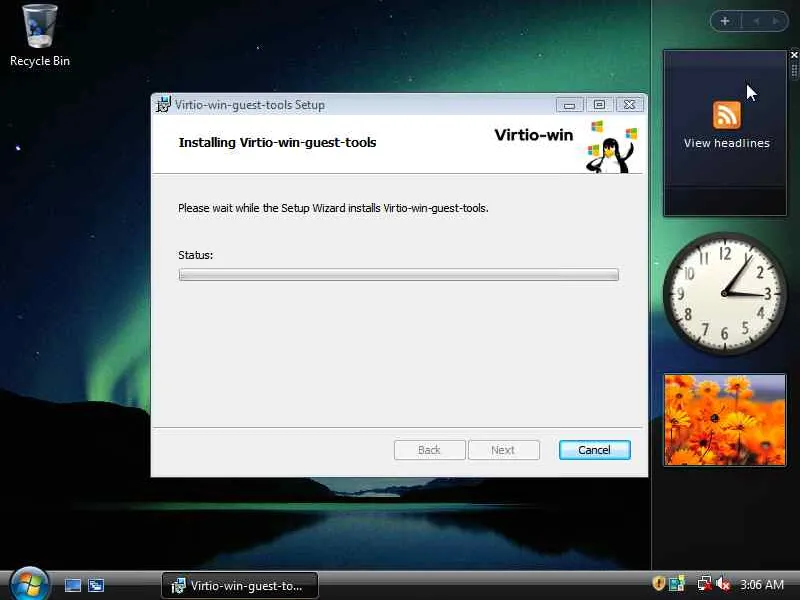Click the greyed-out Back button
The height and width of the screenshot is (600, 800).
[x=430, y=450]
